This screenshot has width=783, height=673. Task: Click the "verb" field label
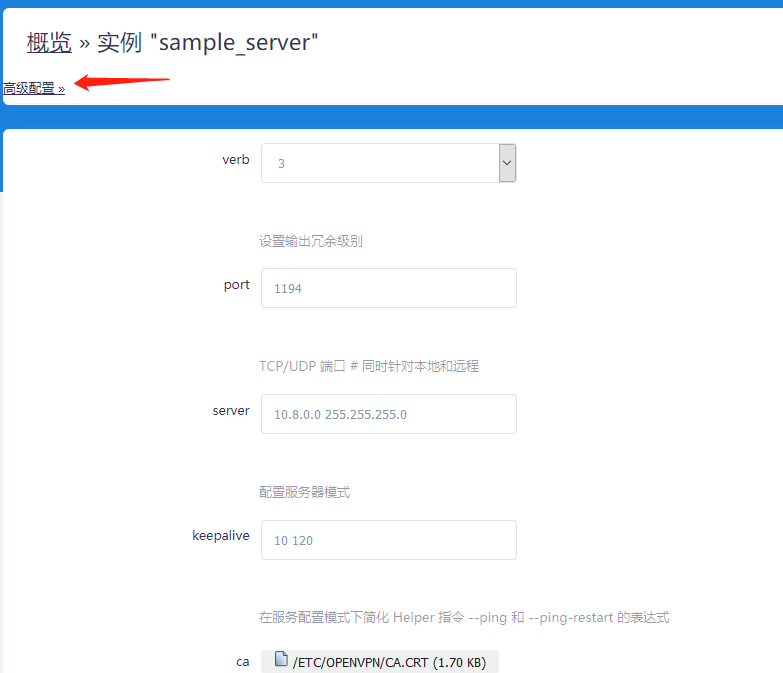coord(235,159)
